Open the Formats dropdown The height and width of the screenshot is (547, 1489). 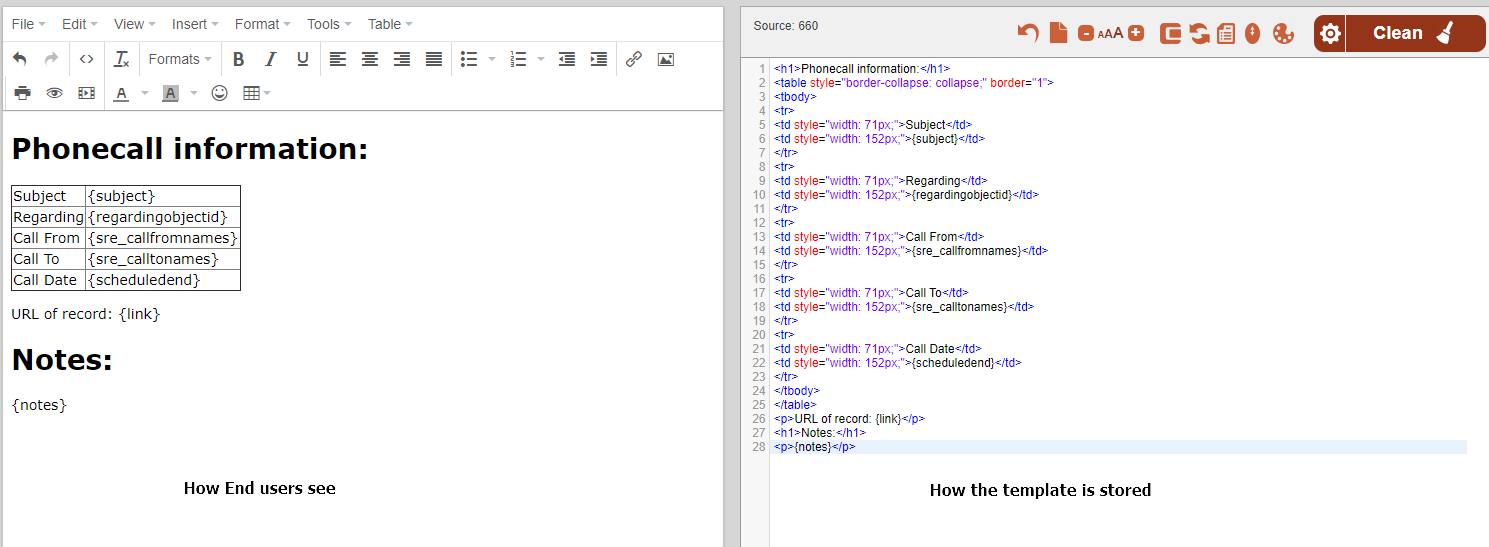[180, 59]
